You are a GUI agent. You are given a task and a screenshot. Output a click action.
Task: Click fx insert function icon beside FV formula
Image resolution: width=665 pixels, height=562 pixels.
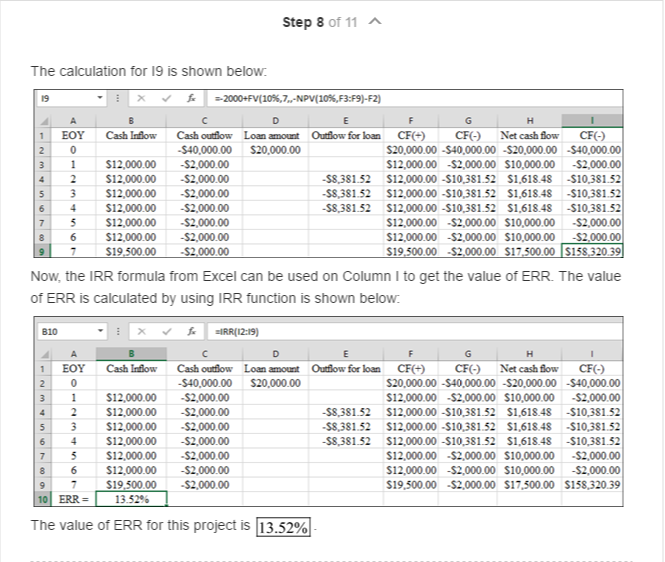point(191,98)
